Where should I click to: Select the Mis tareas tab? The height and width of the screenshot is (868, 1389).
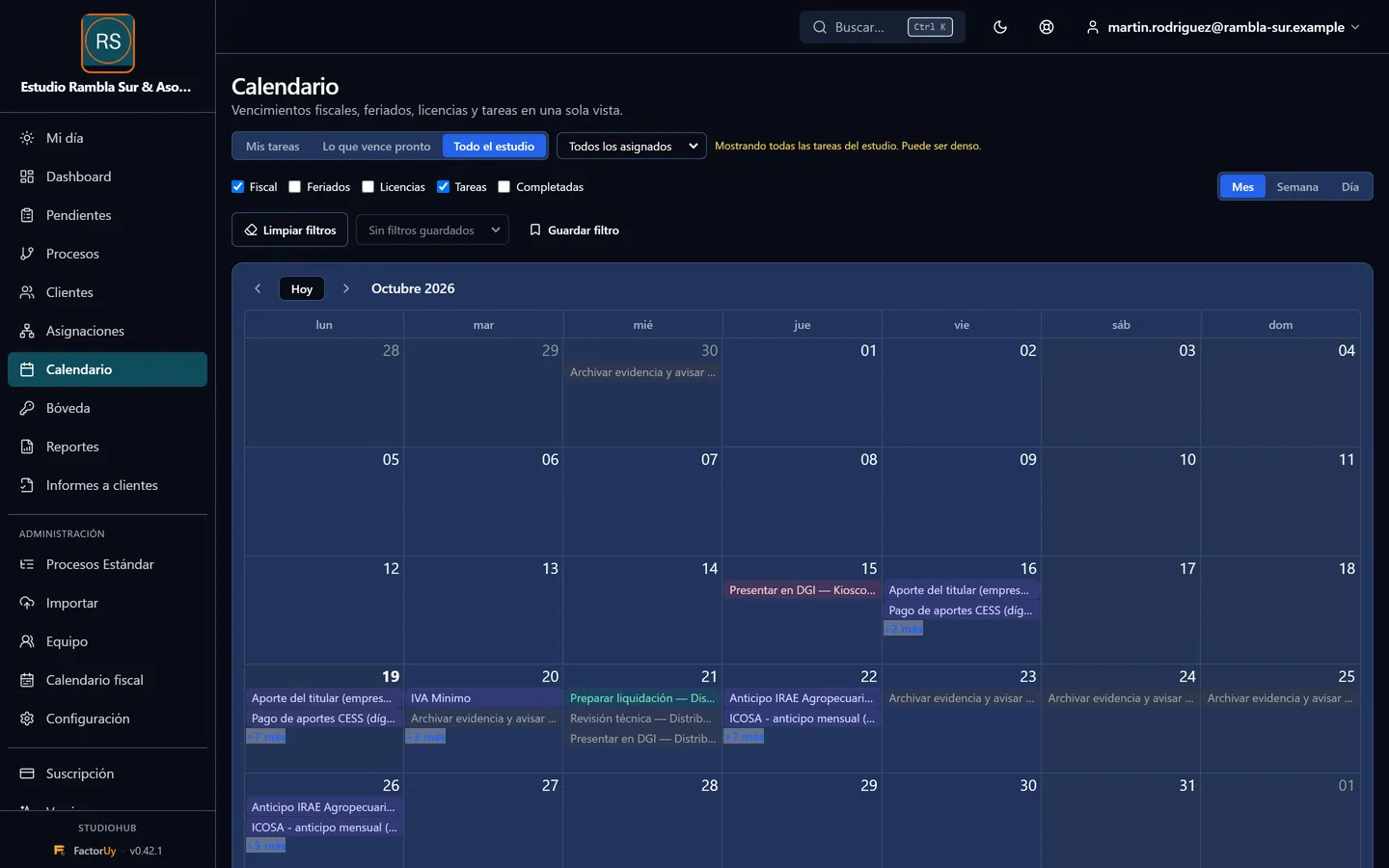(x=273, y=147)
